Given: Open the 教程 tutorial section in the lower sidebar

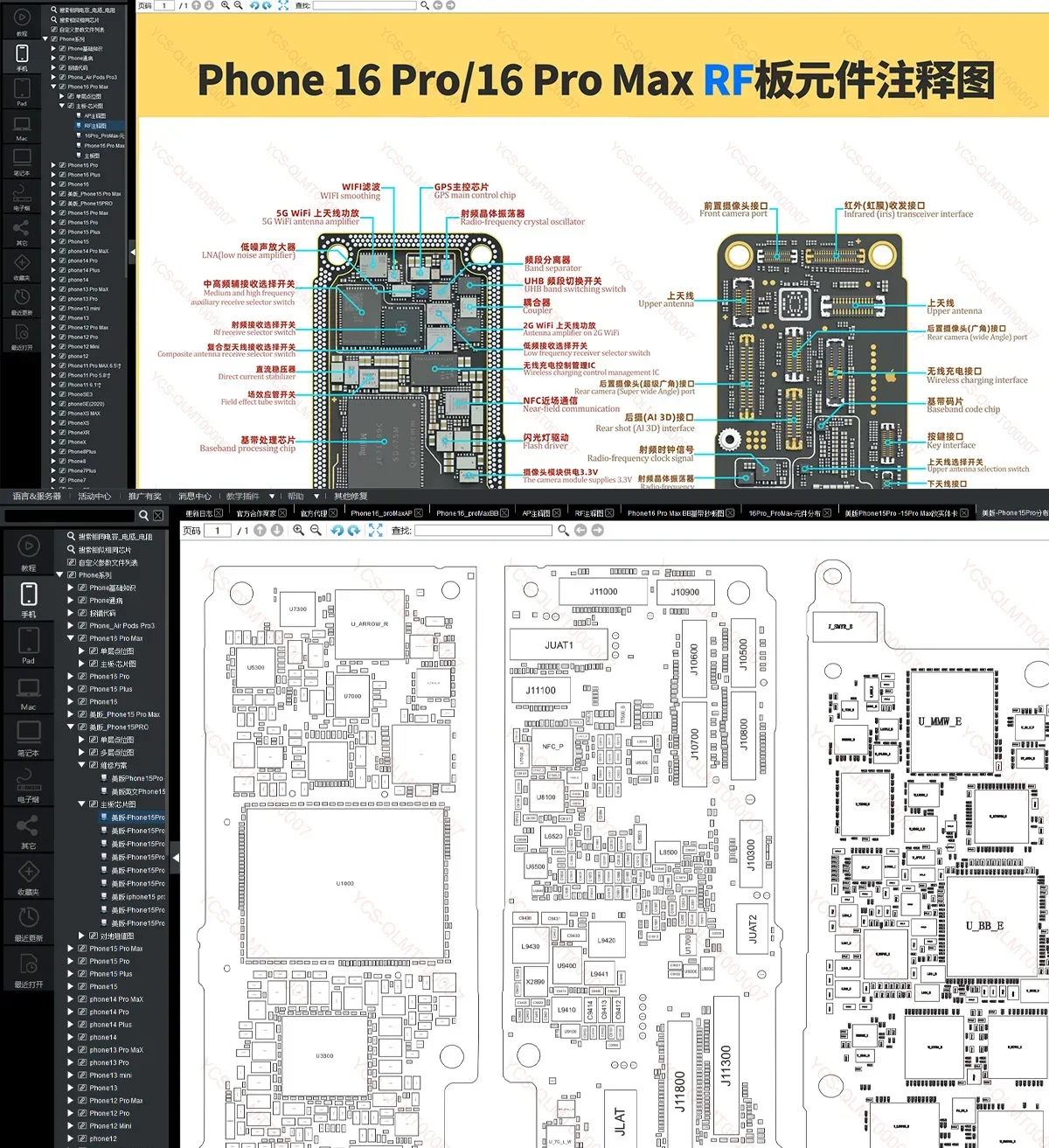Looking at the screenshot, I should pos(28,554).
